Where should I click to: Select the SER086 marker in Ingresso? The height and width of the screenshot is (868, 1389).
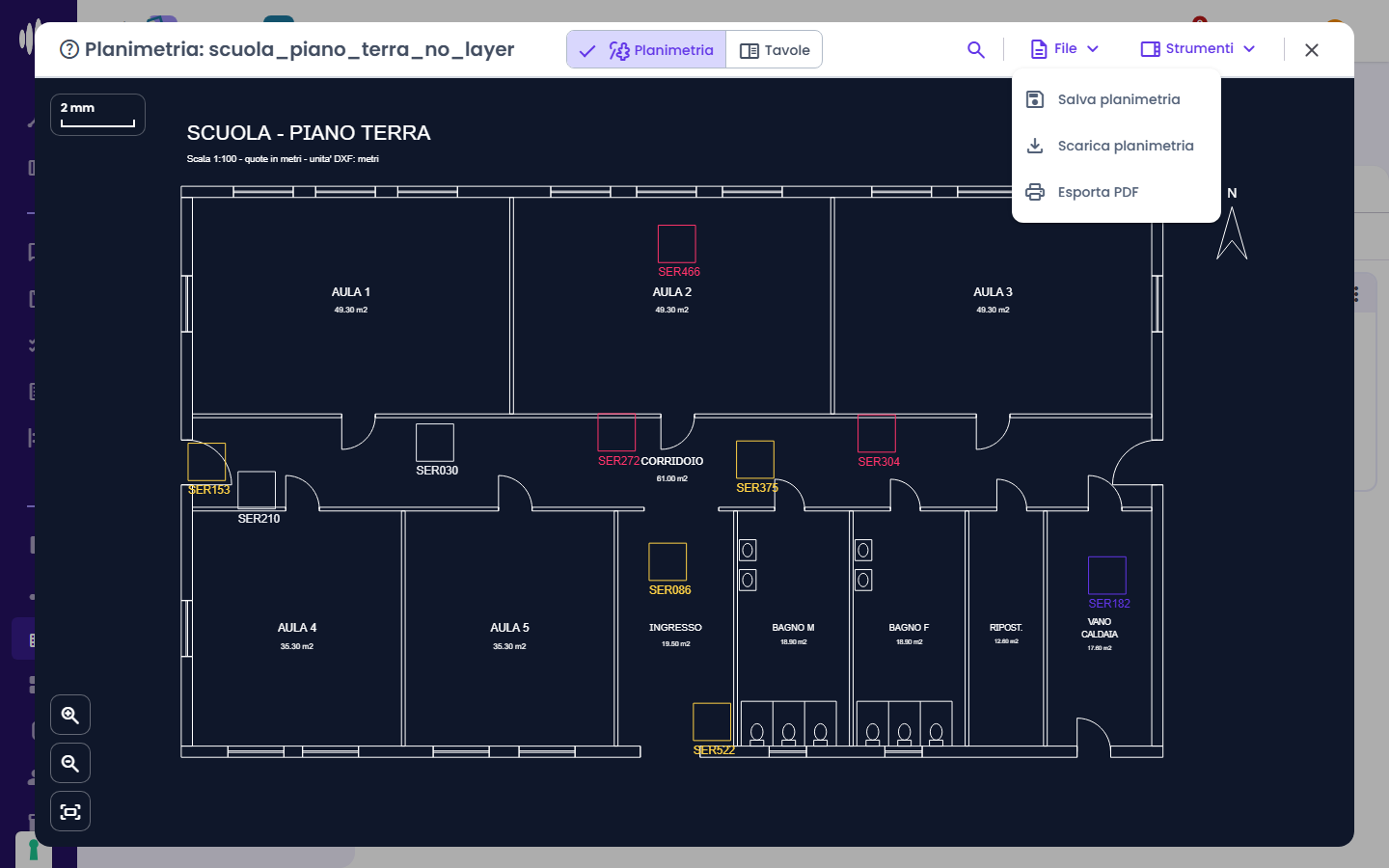coord(667,561)
